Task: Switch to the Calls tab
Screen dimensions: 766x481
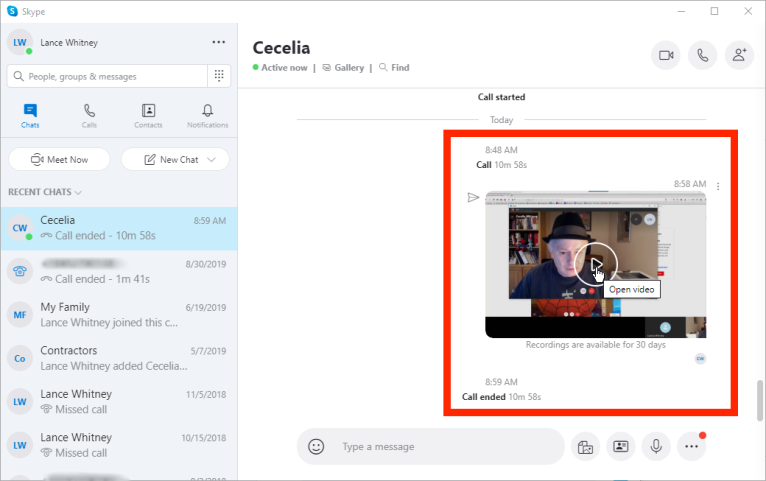Action: click(x=89, y=116)
